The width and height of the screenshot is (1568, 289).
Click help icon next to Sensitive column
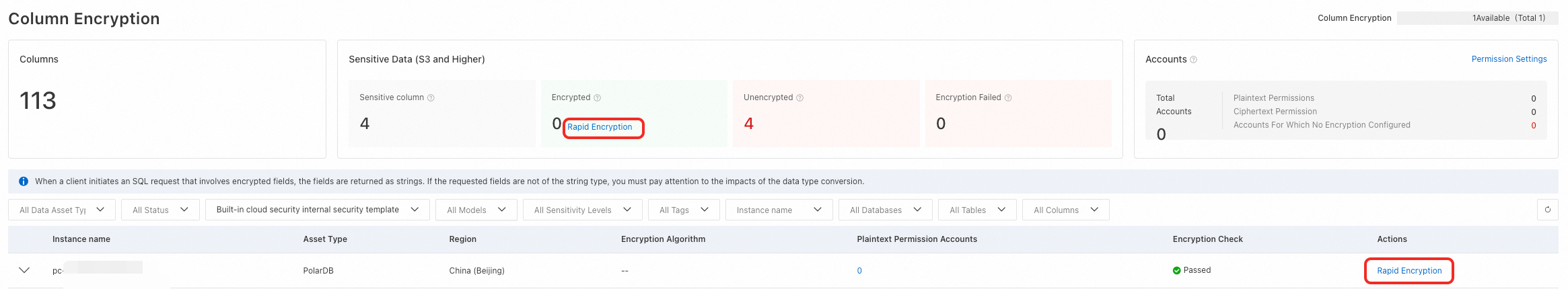[x=431, y=98]
